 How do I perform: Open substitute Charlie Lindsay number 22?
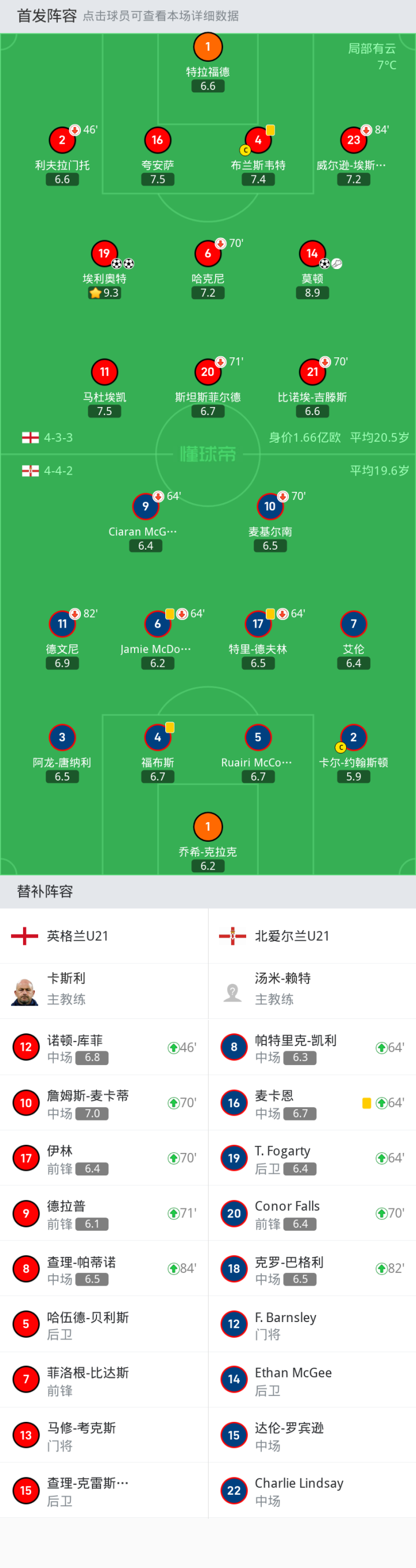pyautogui.click(x=312, y=1490)
